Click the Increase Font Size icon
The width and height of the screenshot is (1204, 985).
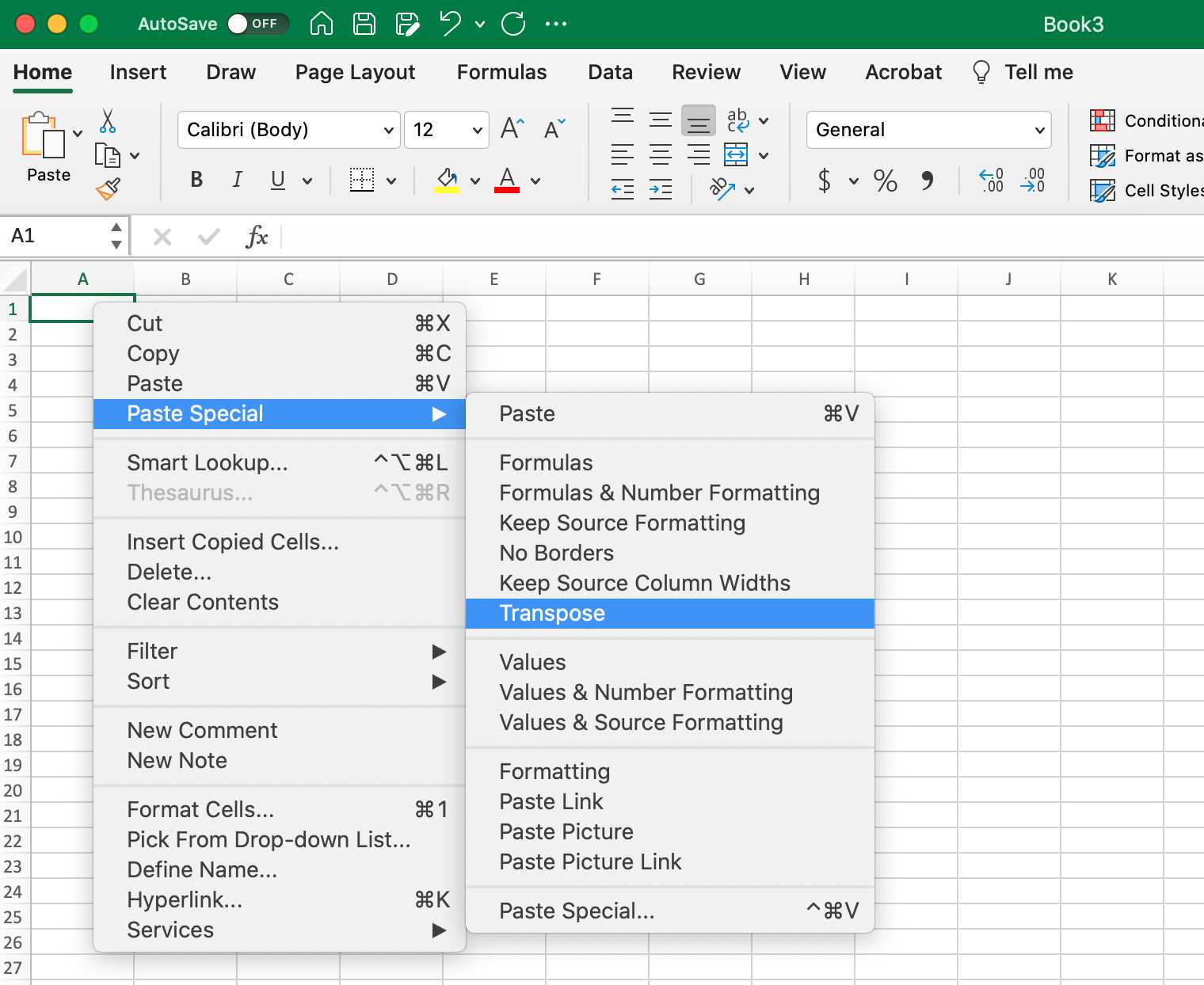[512, 129]
